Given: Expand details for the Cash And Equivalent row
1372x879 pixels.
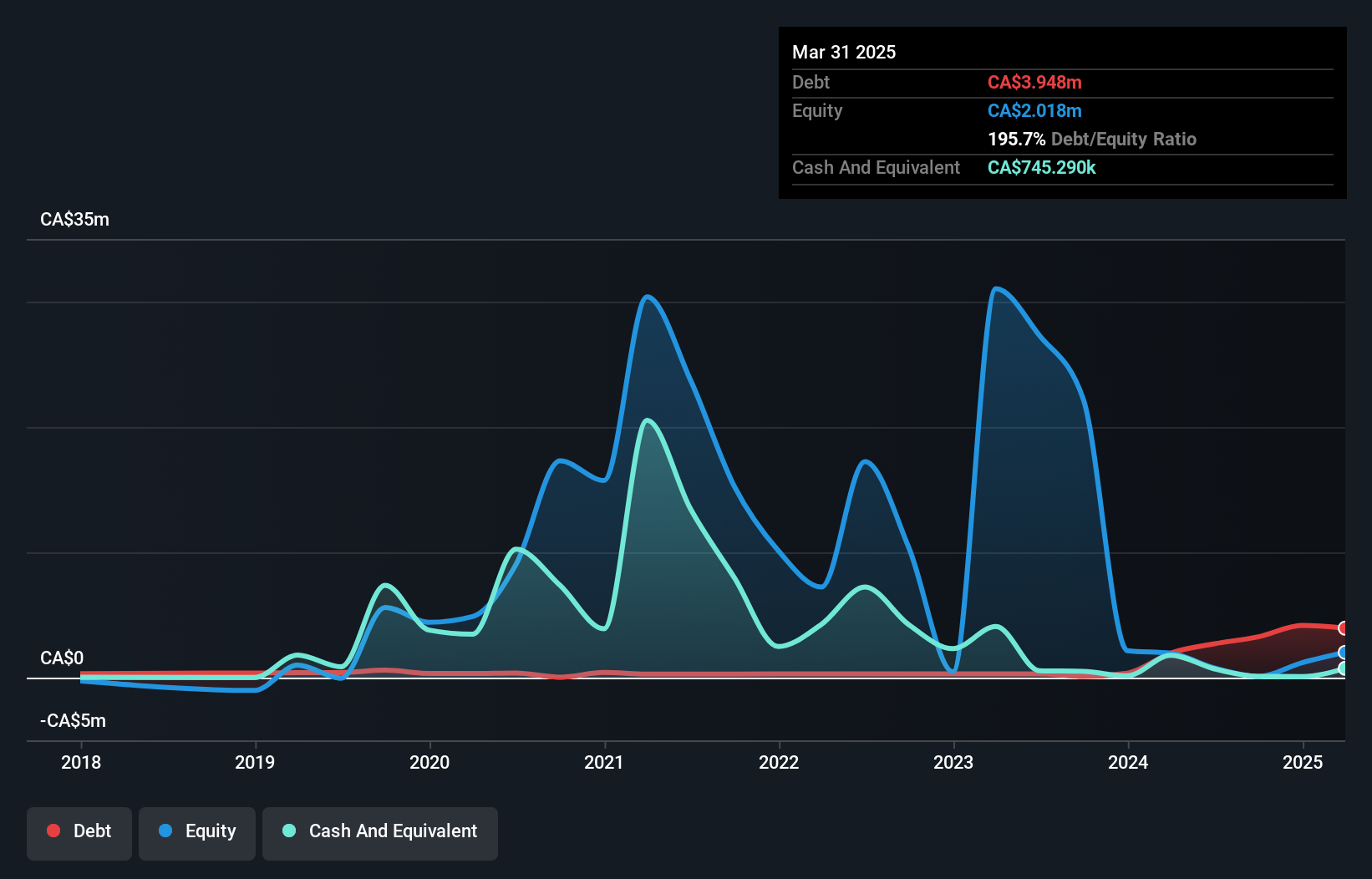Looking at the screenshot, I should pyautogui.click(x=876, y=167).
